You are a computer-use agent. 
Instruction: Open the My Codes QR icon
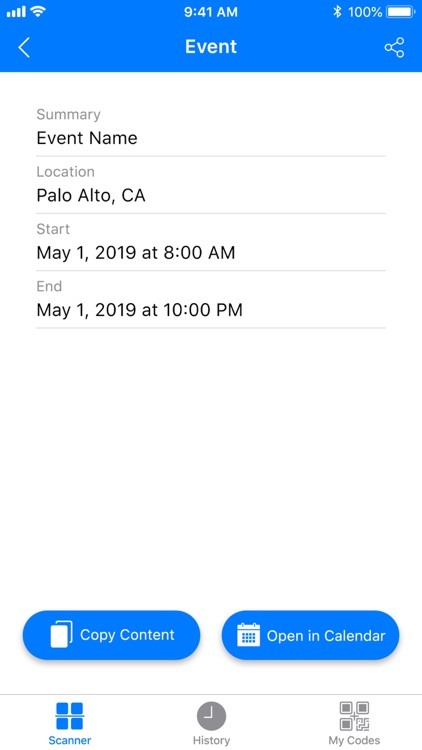[x=354, y=716]
